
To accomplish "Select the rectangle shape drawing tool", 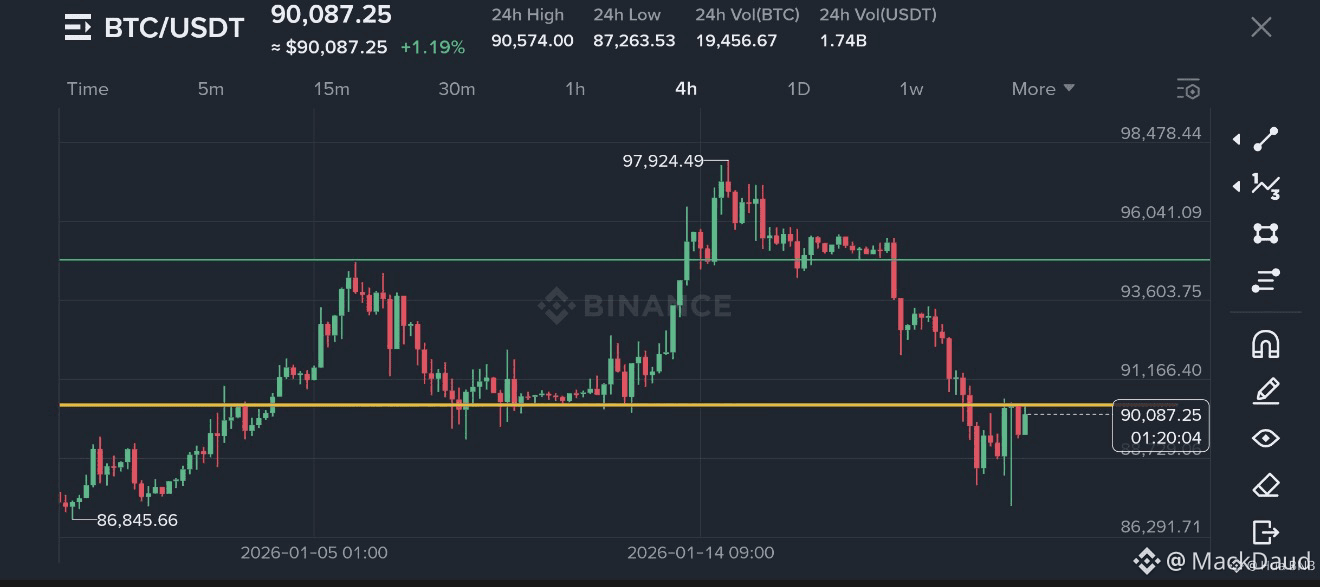I will tap(1266, 233).
